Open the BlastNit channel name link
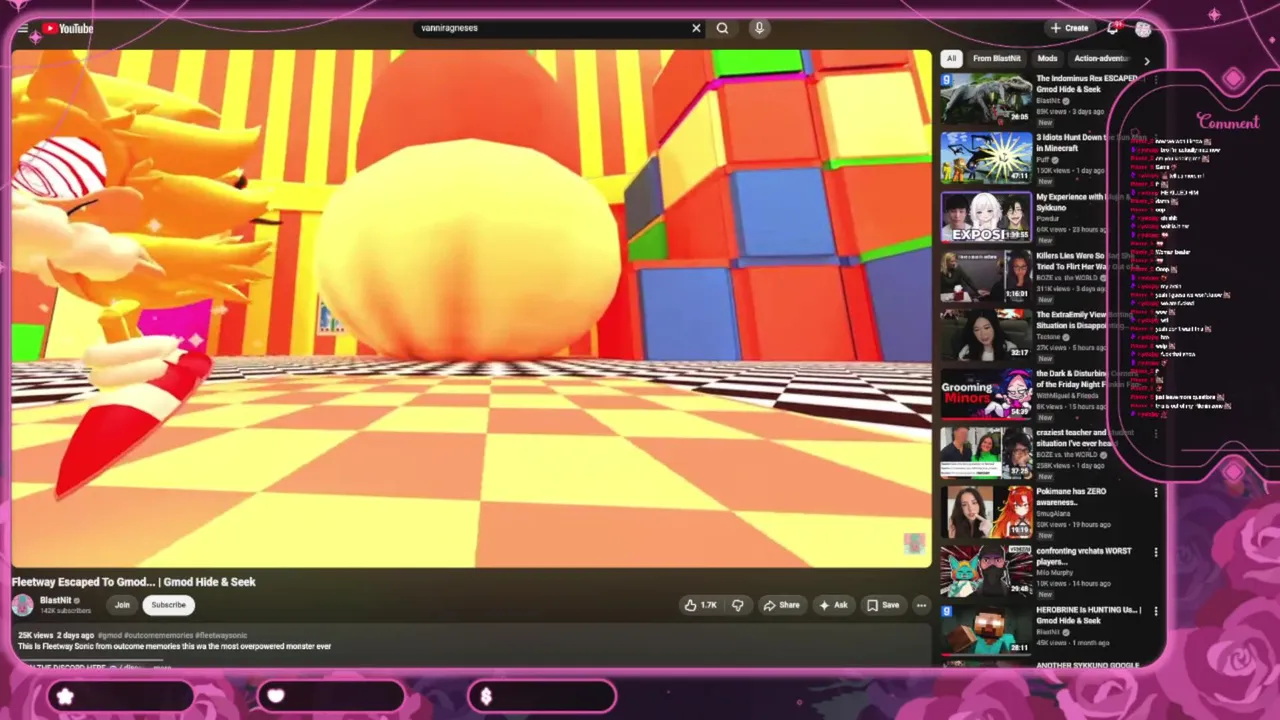1280x720 pixels. click(x=56, y=600)
